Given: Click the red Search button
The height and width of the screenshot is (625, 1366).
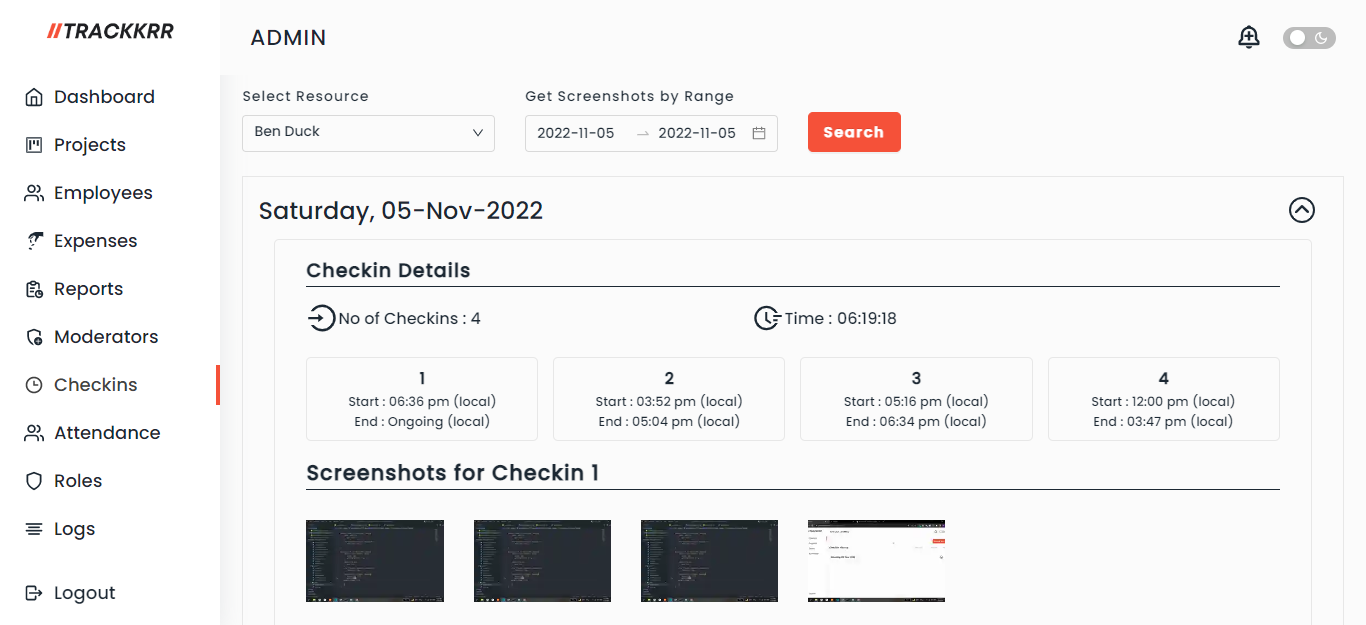Looking at the screenshot, I should click(854, 132).
